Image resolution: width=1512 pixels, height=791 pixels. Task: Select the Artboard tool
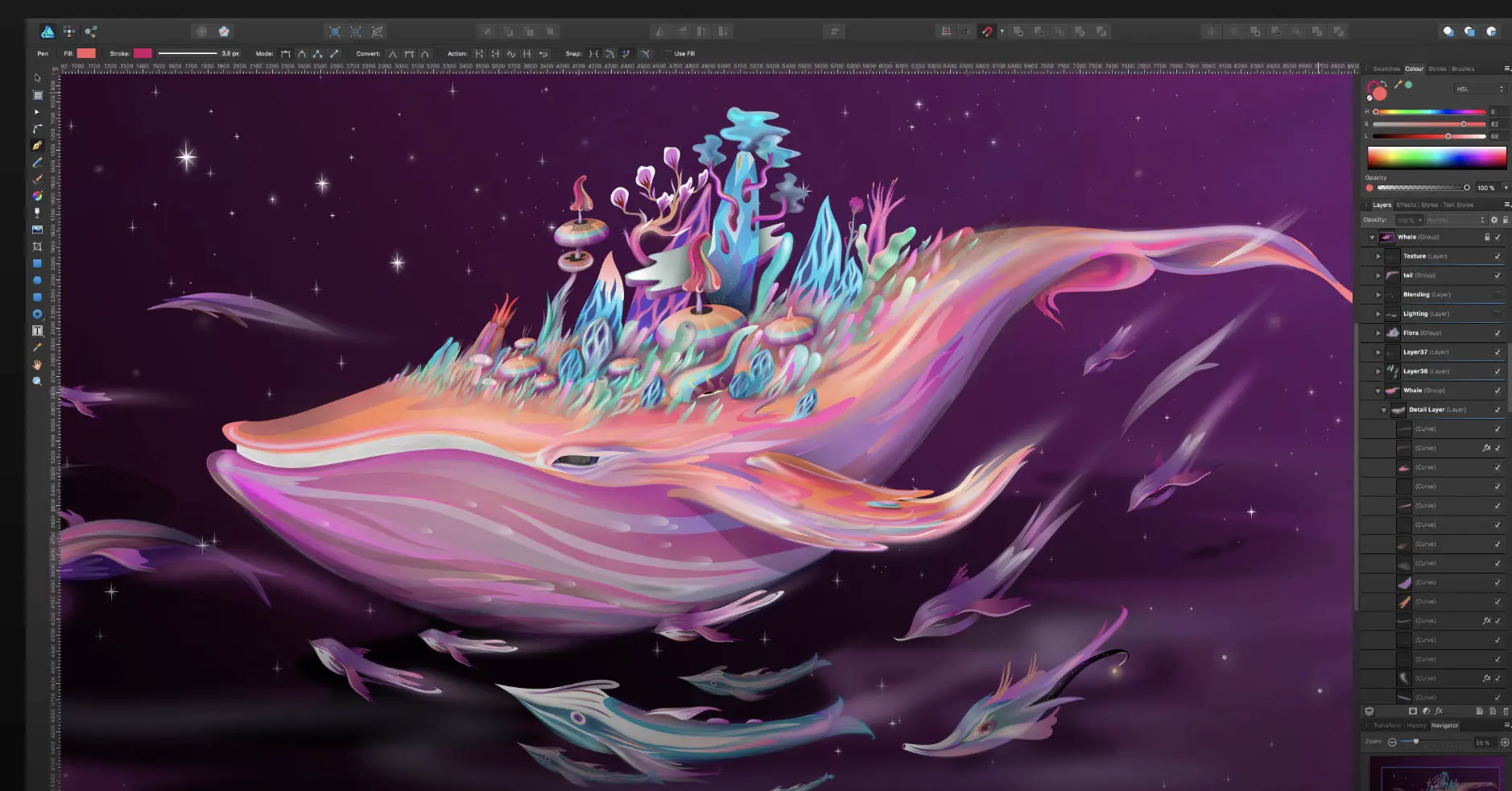click(37, 95)
